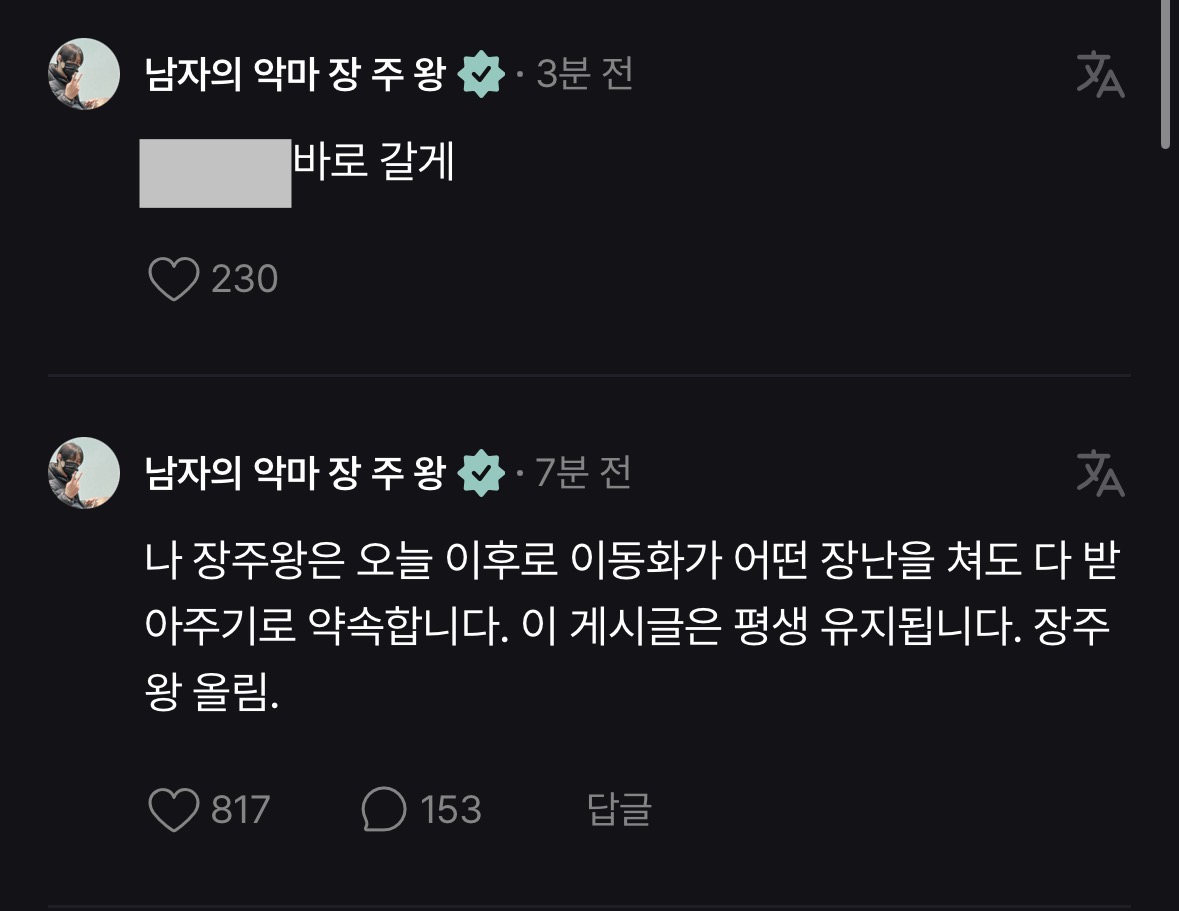Click the 3분 전 timestamp
The height and width of the screenshot is (911, 1179).
coord(585,75)
